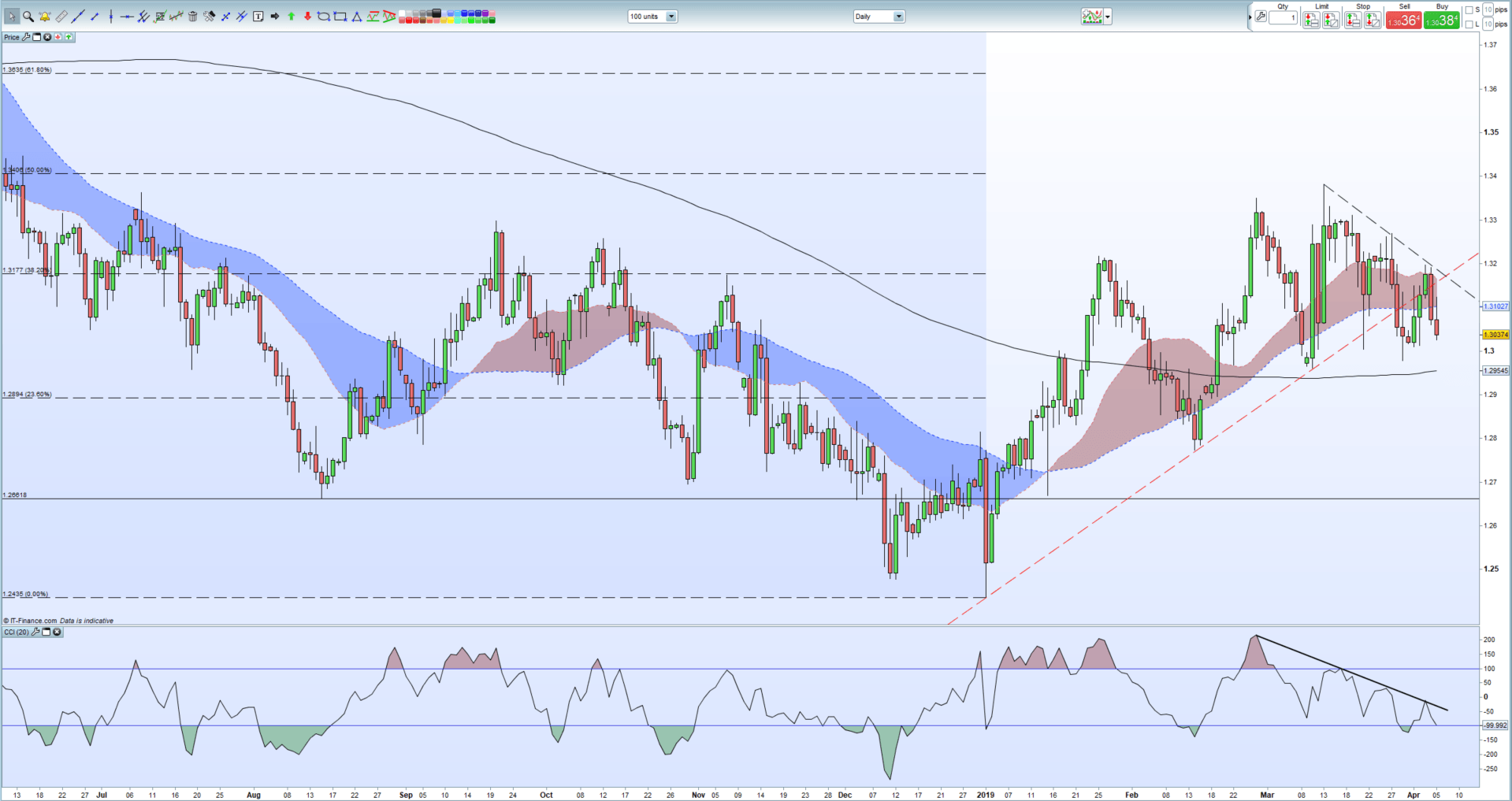Click the Price panel green up arrow
1512x801 pixels.
tap(69, 37)
